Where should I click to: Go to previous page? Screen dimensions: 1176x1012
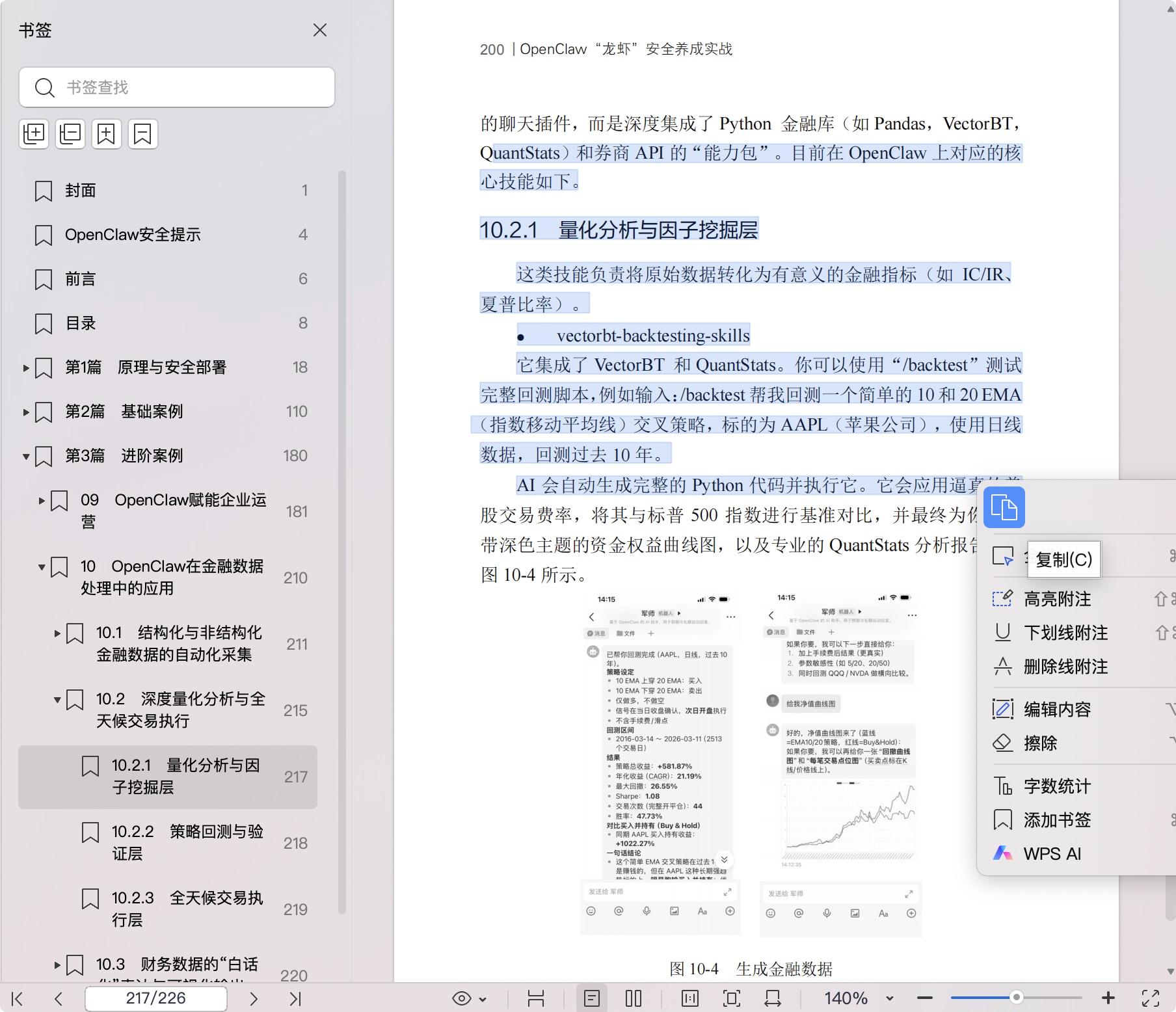click(59, 998)
